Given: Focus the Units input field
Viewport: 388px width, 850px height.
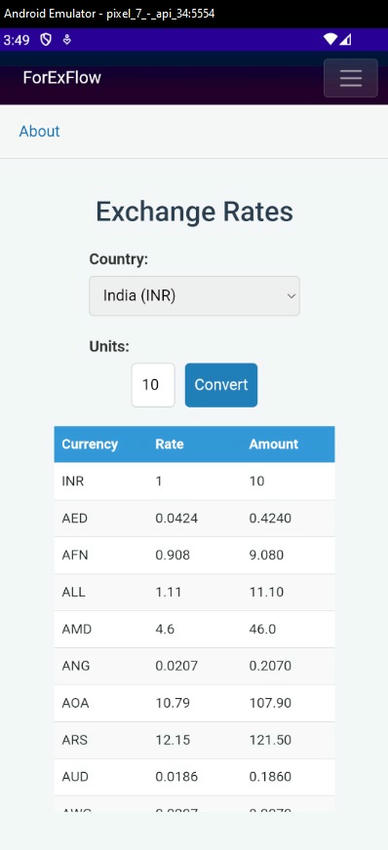Looking at the screenshot, I should point(153,385).
